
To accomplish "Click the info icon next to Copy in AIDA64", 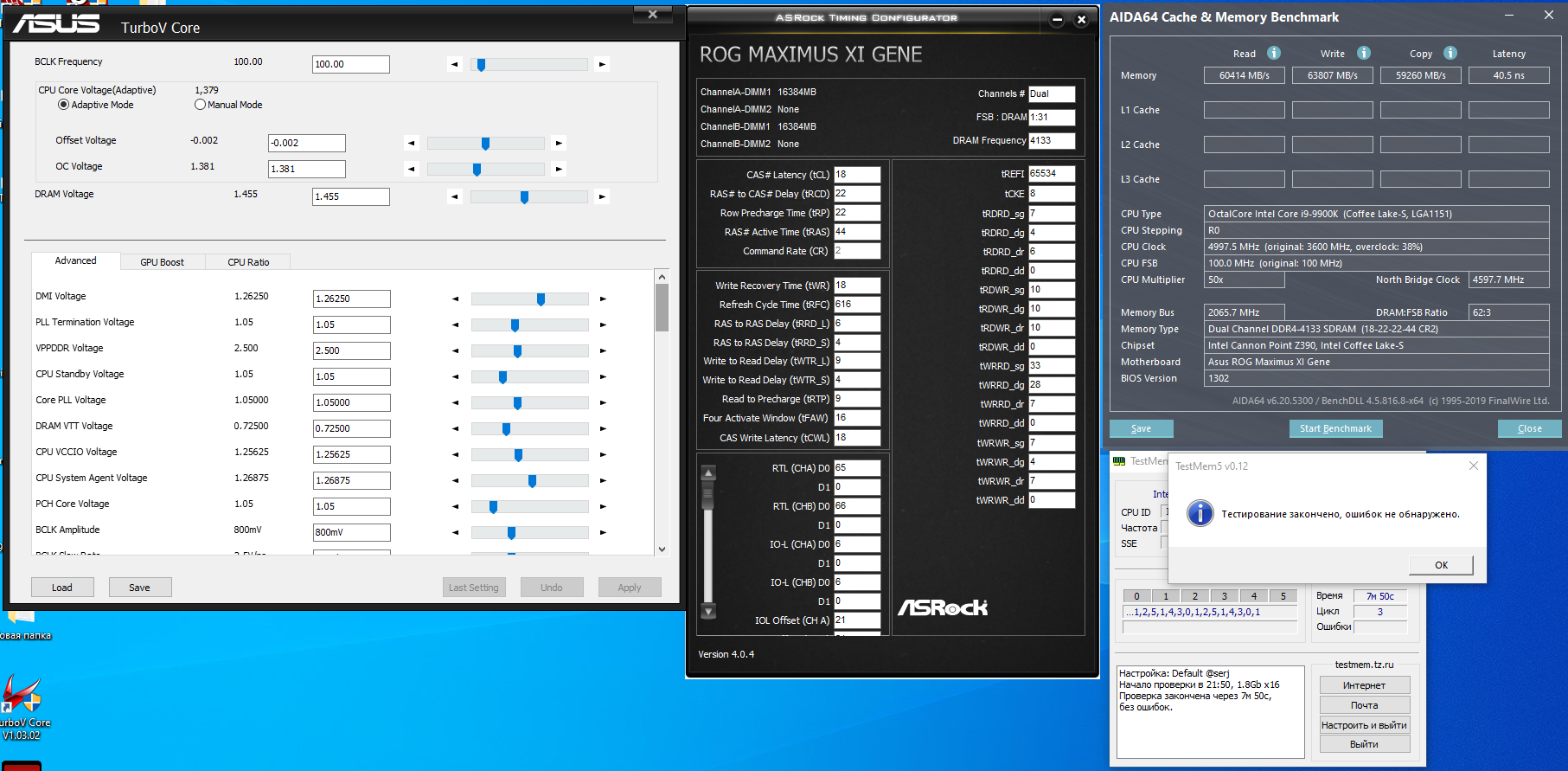I will (x=1450, y=53).
